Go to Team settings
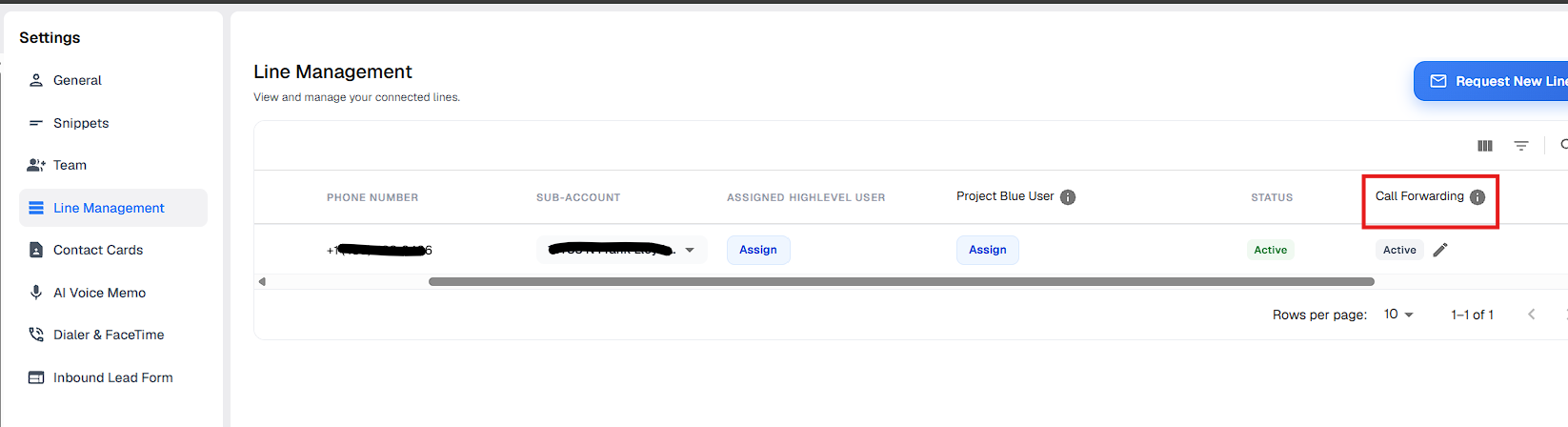Viewport: 1568px width, 427px height. (x=113, y=165)
